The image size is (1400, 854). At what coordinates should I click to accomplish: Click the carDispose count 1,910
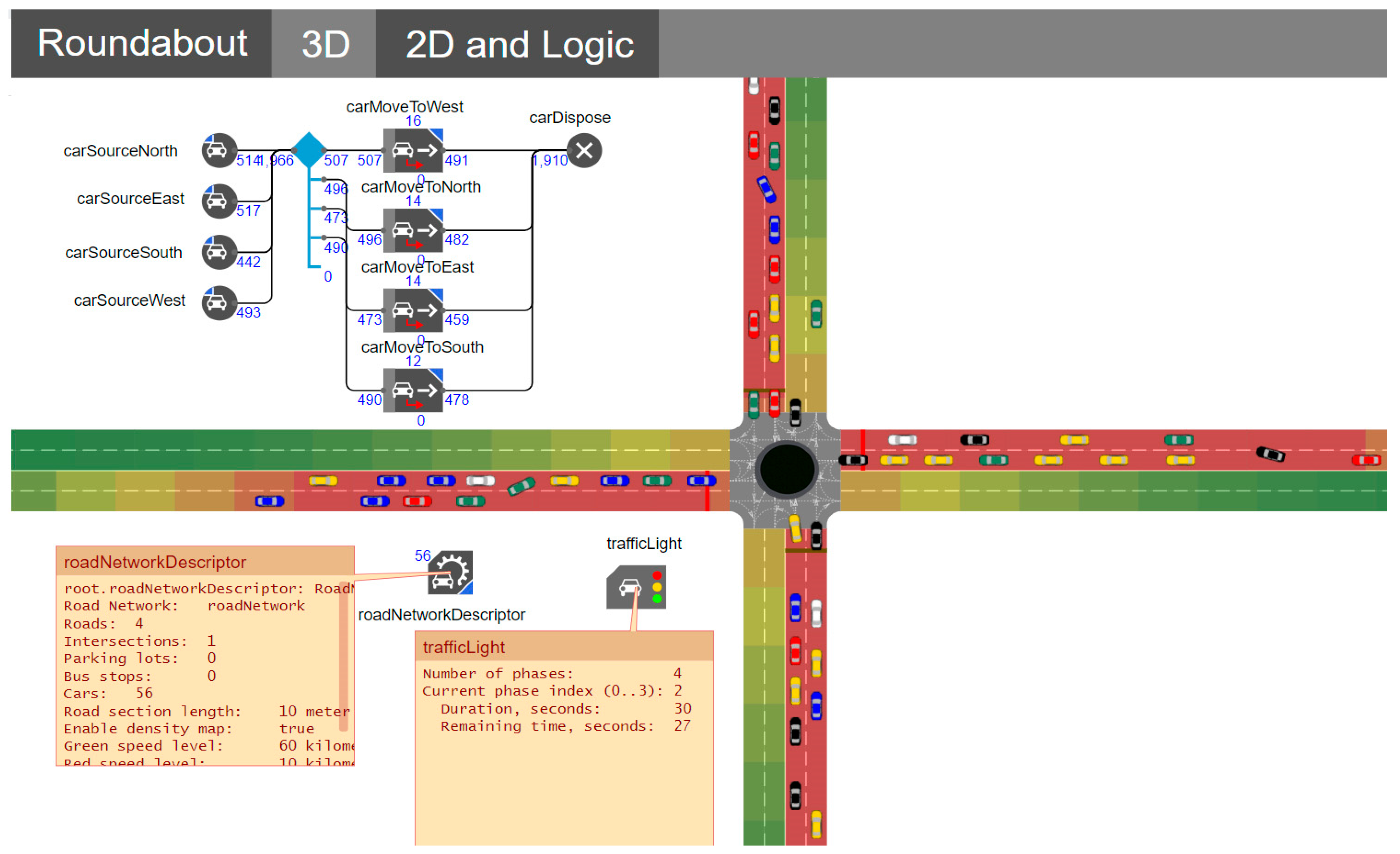pos(550,161)
